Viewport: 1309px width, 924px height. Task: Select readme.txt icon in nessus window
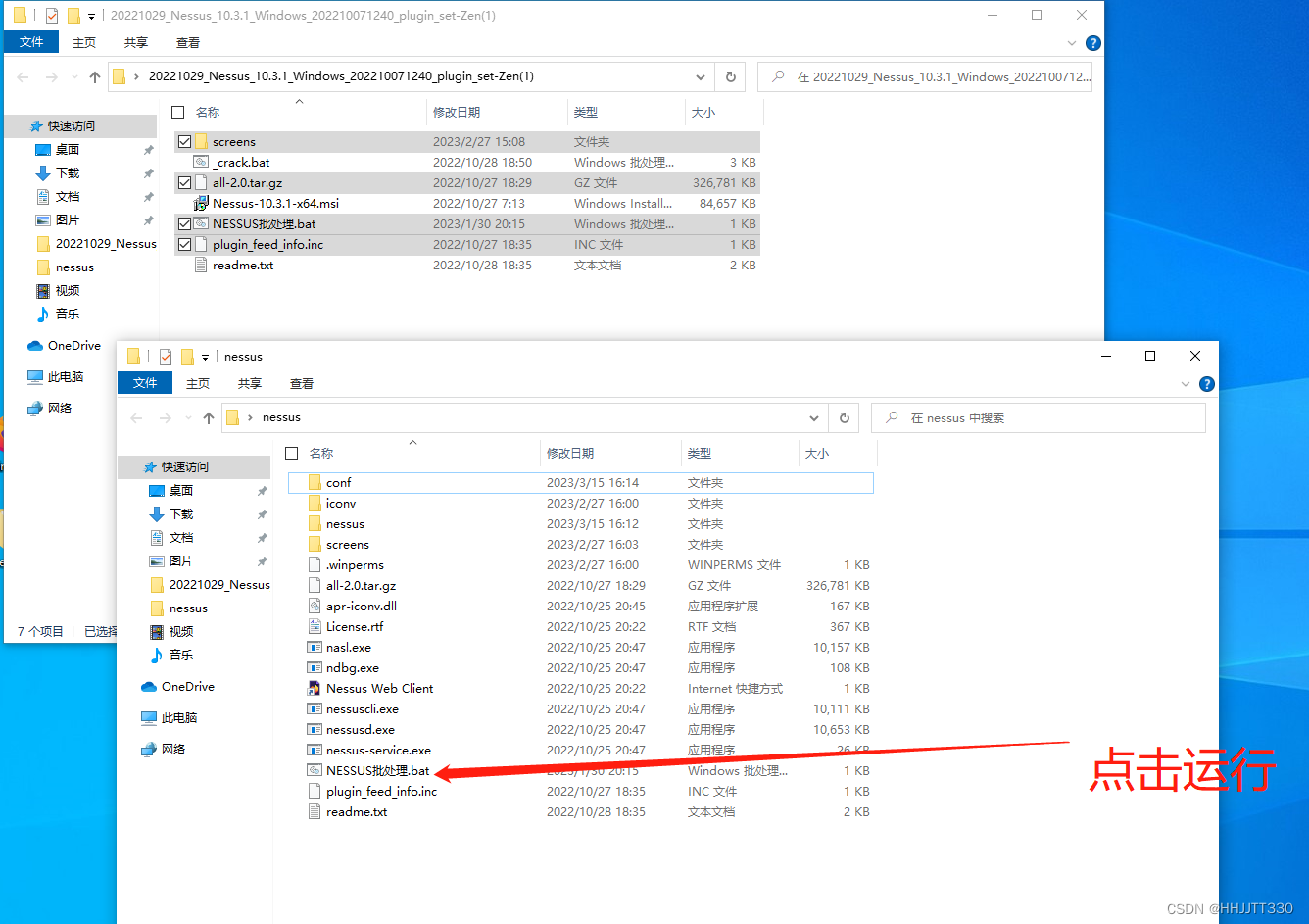[315, 812]
